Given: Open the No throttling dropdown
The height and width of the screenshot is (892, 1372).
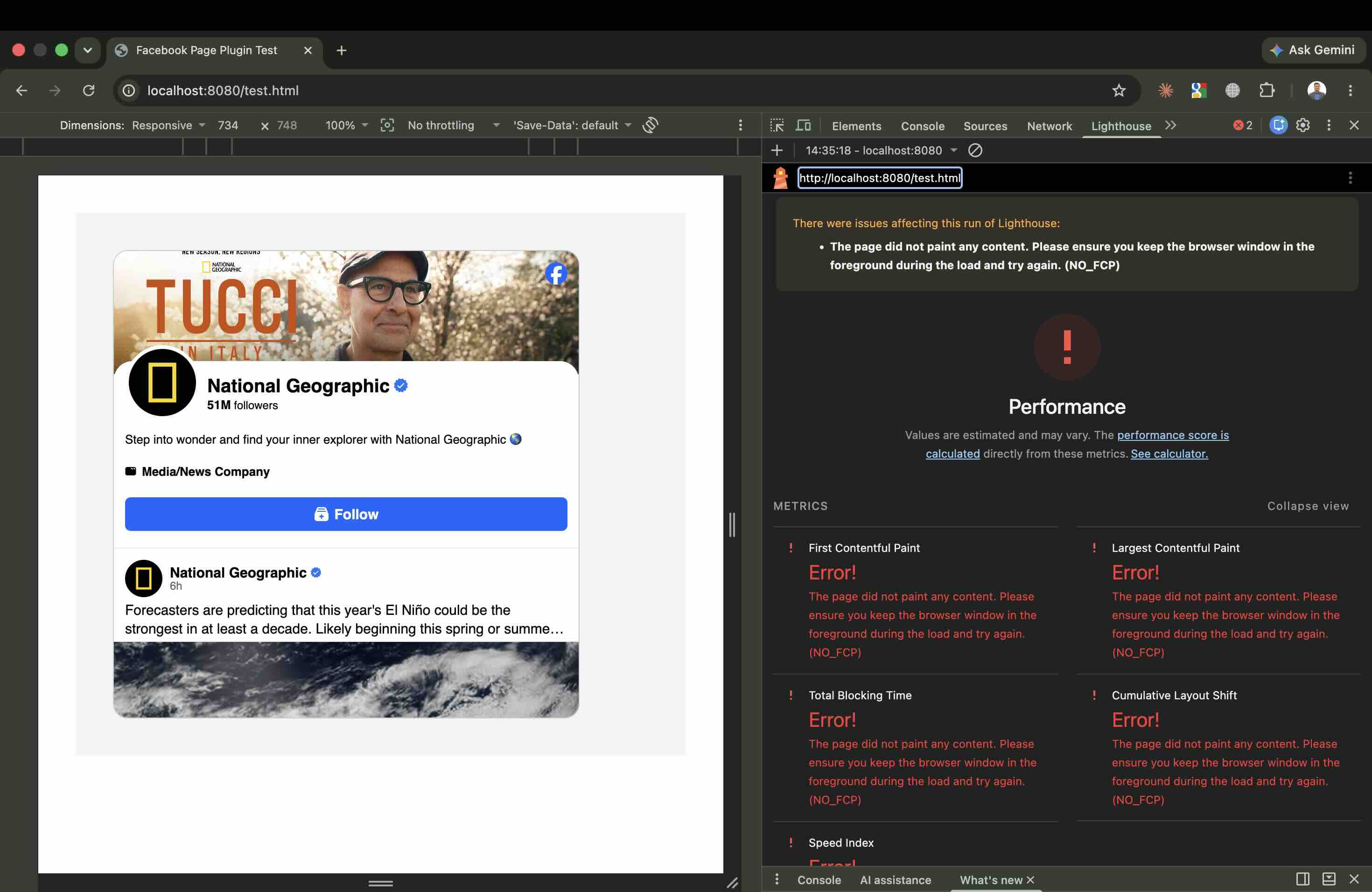Looking at the screenshot, I should (453, 125).
